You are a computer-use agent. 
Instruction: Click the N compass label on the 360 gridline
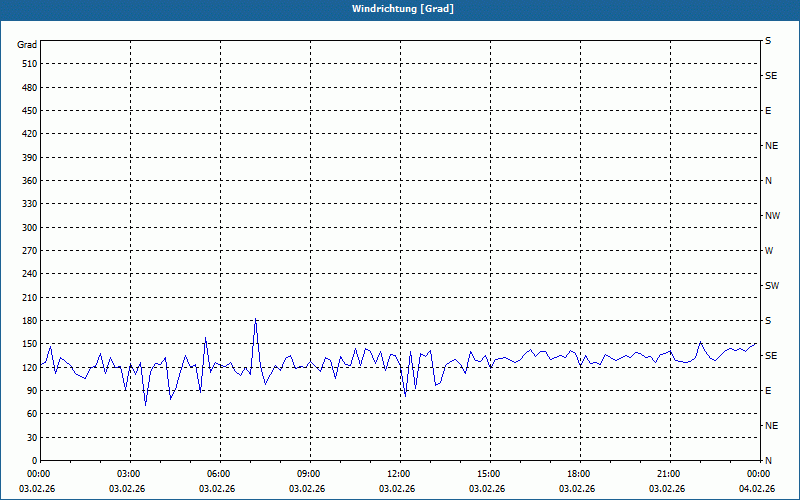click(768, 181)
